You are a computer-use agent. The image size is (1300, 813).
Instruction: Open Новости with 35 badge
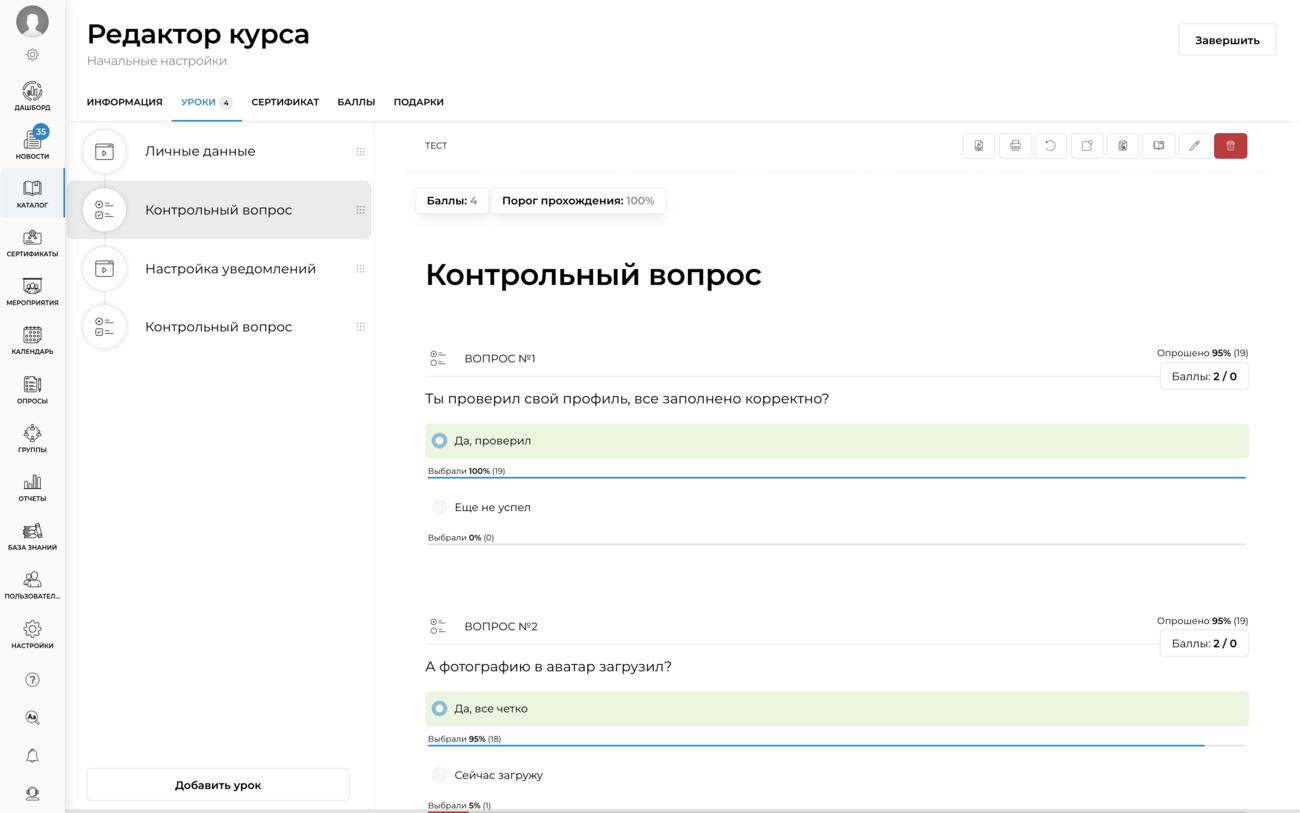[32, 144]
